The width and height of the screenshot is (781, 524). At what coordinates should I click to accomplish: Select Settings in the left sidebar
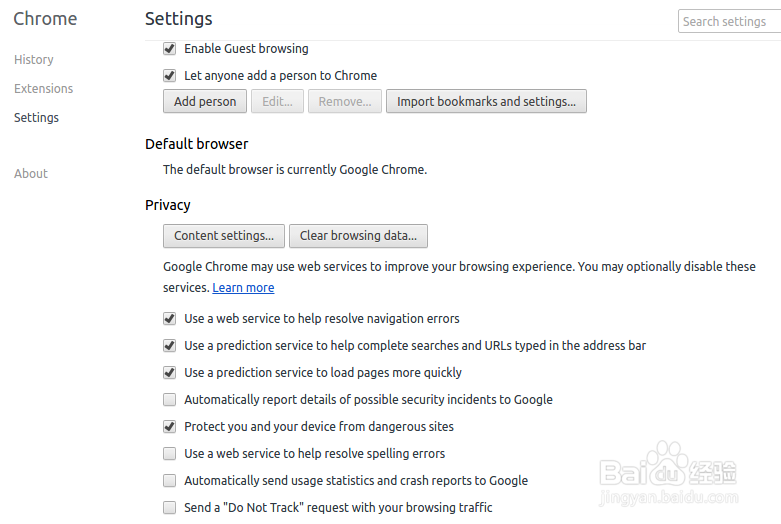point(36,117)
